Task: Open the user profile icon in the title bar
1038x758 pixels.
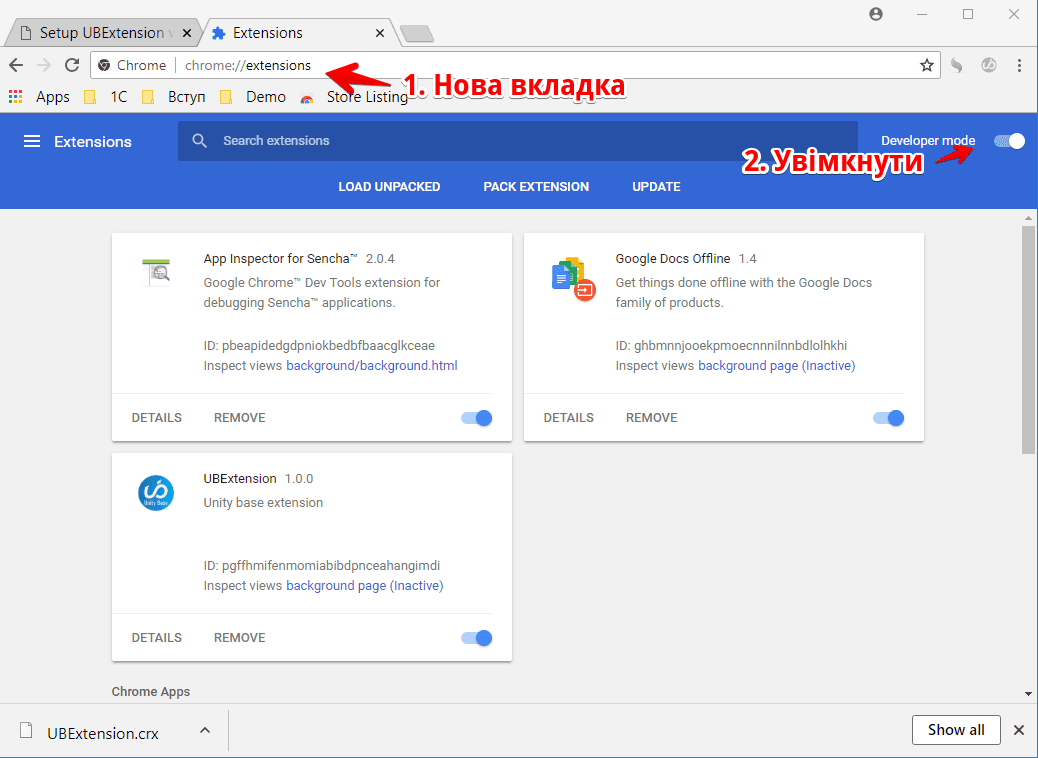Action: [x=876, y=14]
